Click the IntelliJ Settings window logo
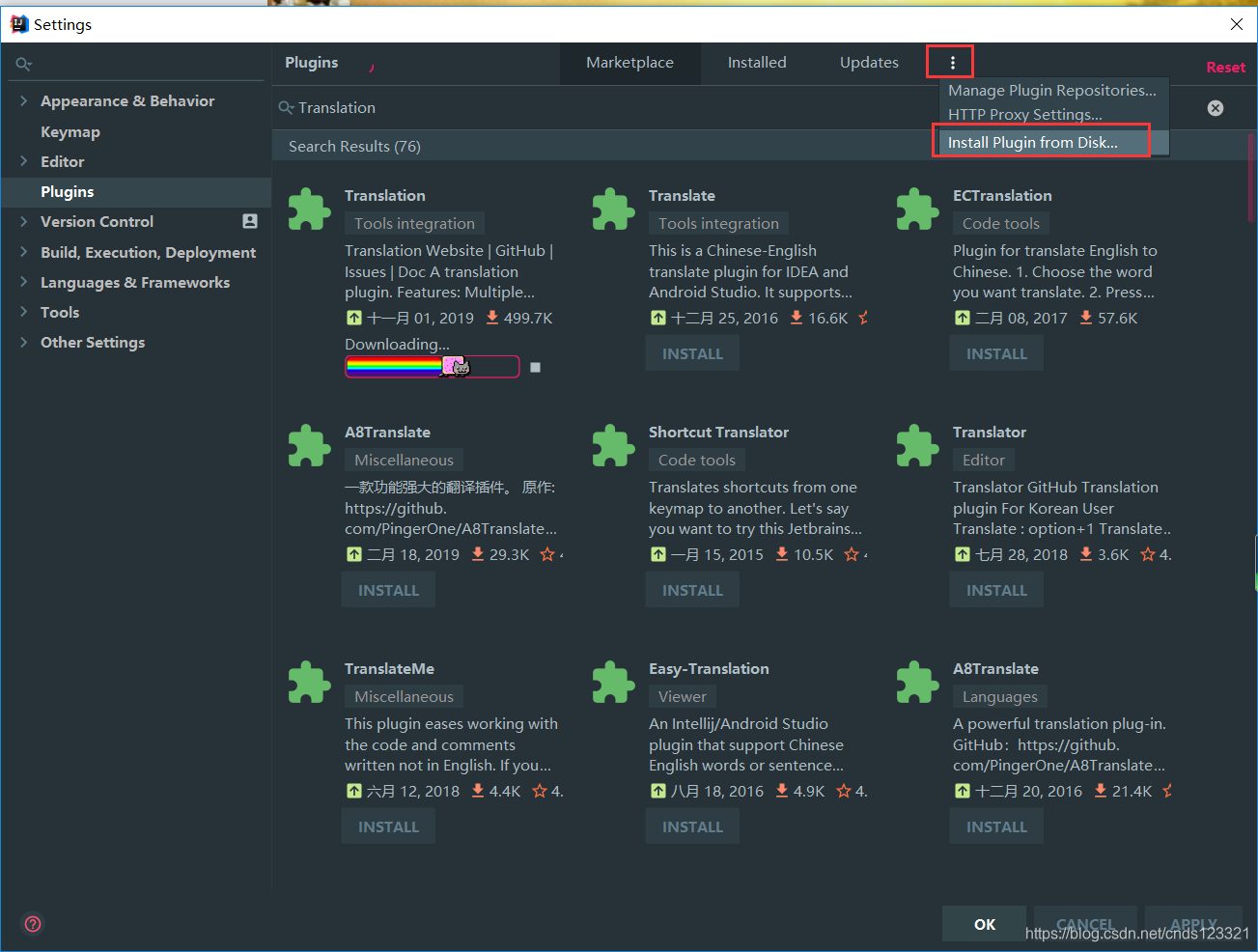1258x952 pixels. click(x=18, y=24)
